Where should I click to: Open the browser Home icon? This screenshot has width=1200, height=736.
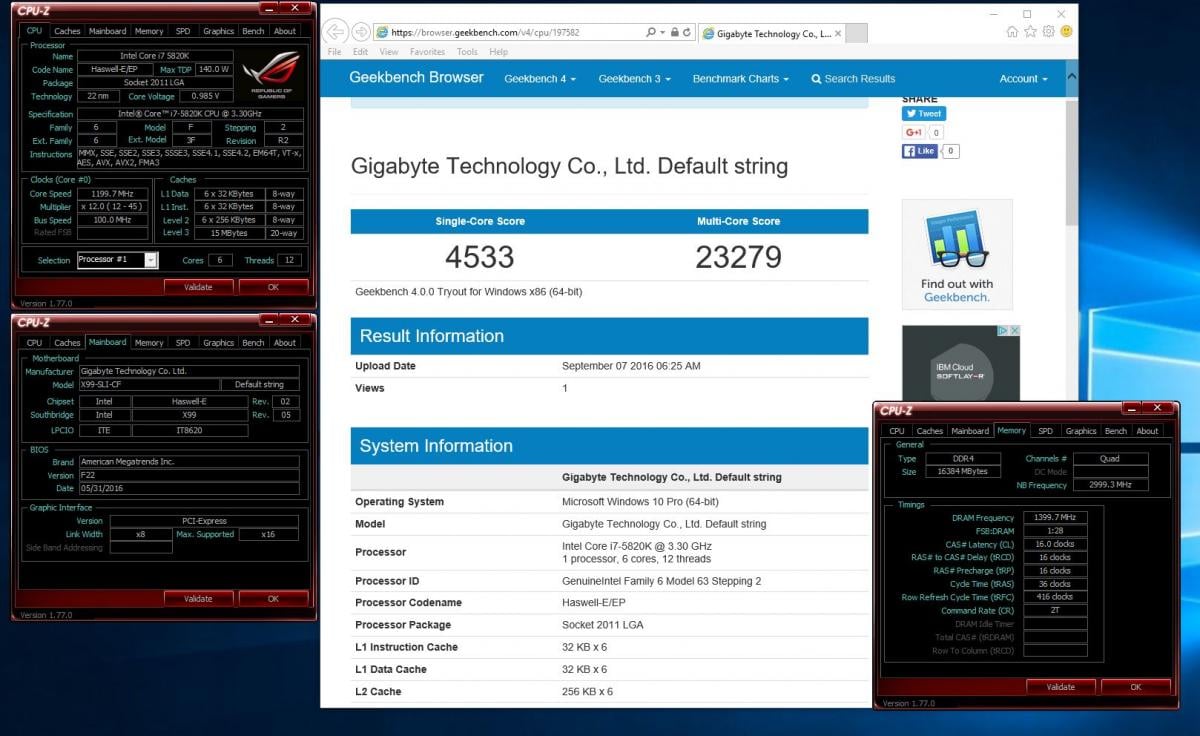pyautogui.click(x=1013, y=31)
